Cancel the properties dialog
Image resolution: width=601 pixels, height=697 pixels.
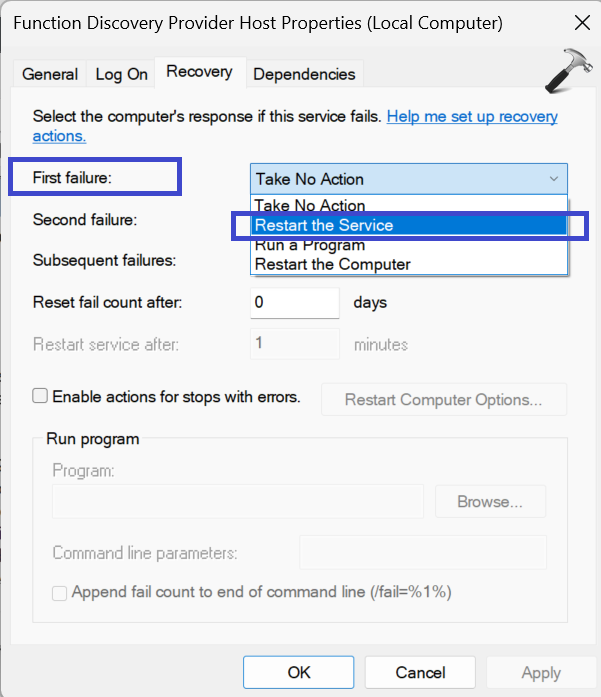420,672
